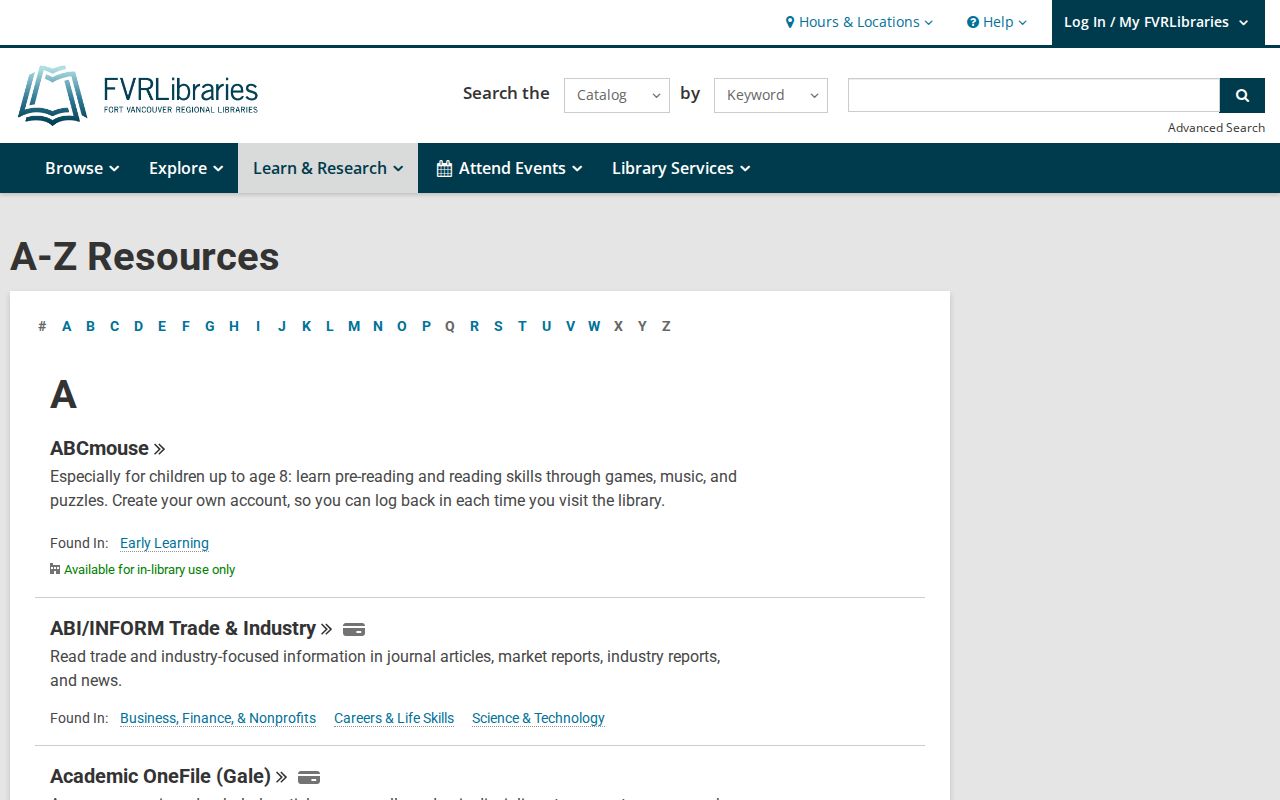
Task: Jump to letter R in the index
Action: tap(474, 326)
